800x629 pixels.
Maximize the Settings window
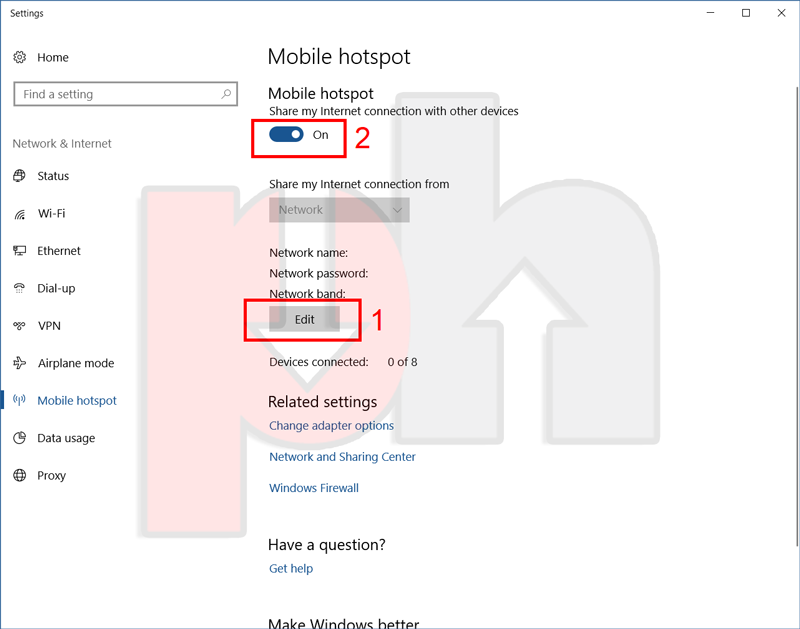tap(746, 13)
